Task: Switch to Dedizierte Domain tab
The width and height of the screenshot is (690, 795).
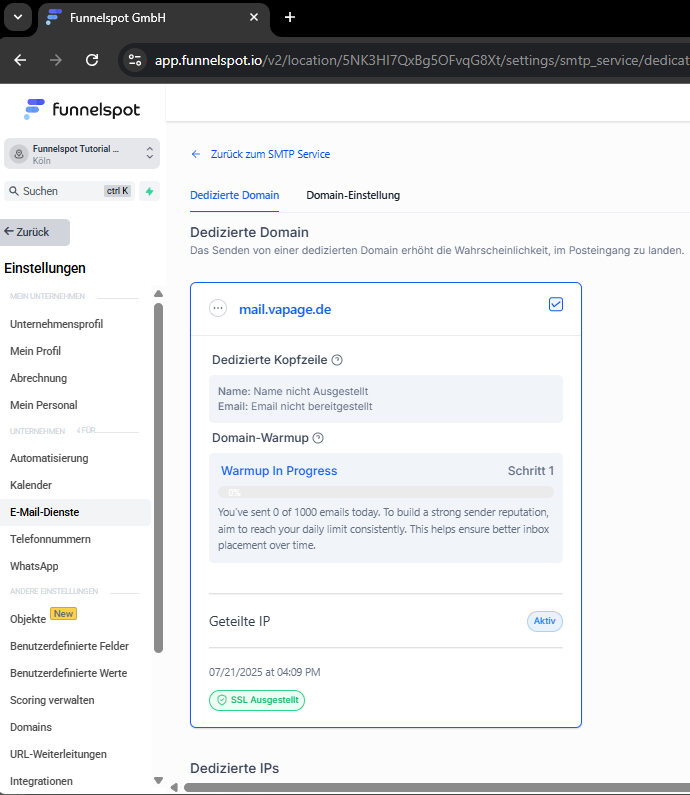Action: (234, 195)
